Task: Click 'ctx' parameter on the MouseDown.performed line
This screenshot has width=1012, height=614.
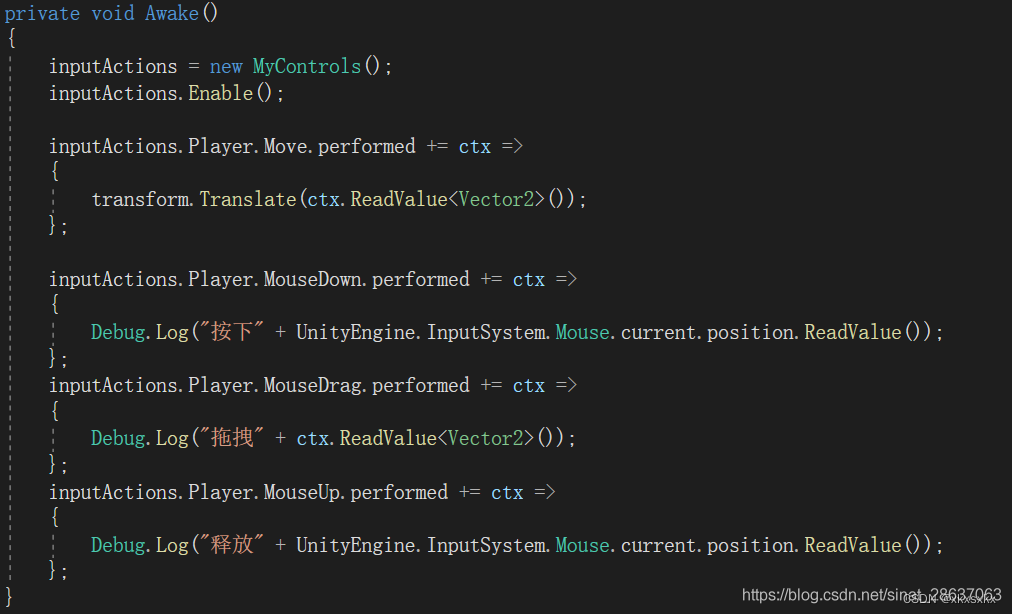Action: click(x=529, y=280)
